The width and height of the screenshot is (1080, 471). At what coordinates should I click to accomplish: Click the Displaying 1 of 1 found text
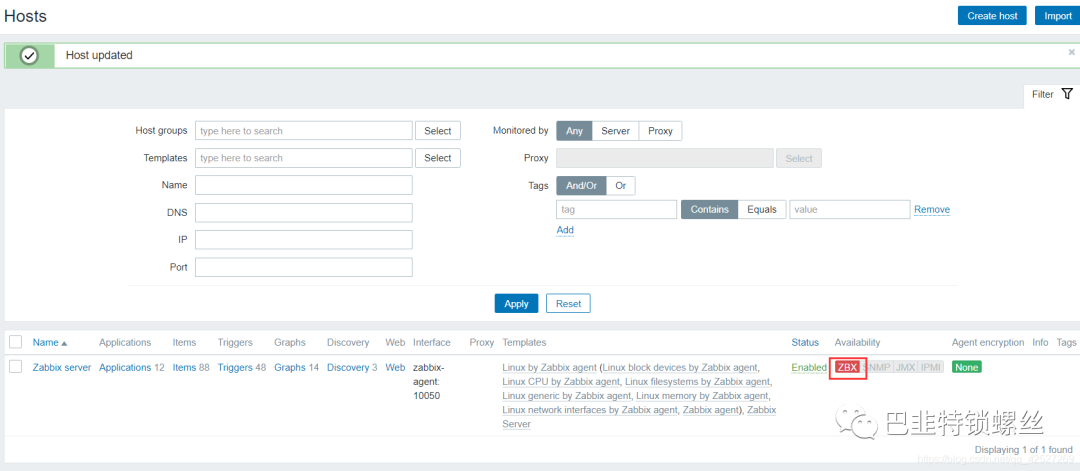[x=1024, y=450]
